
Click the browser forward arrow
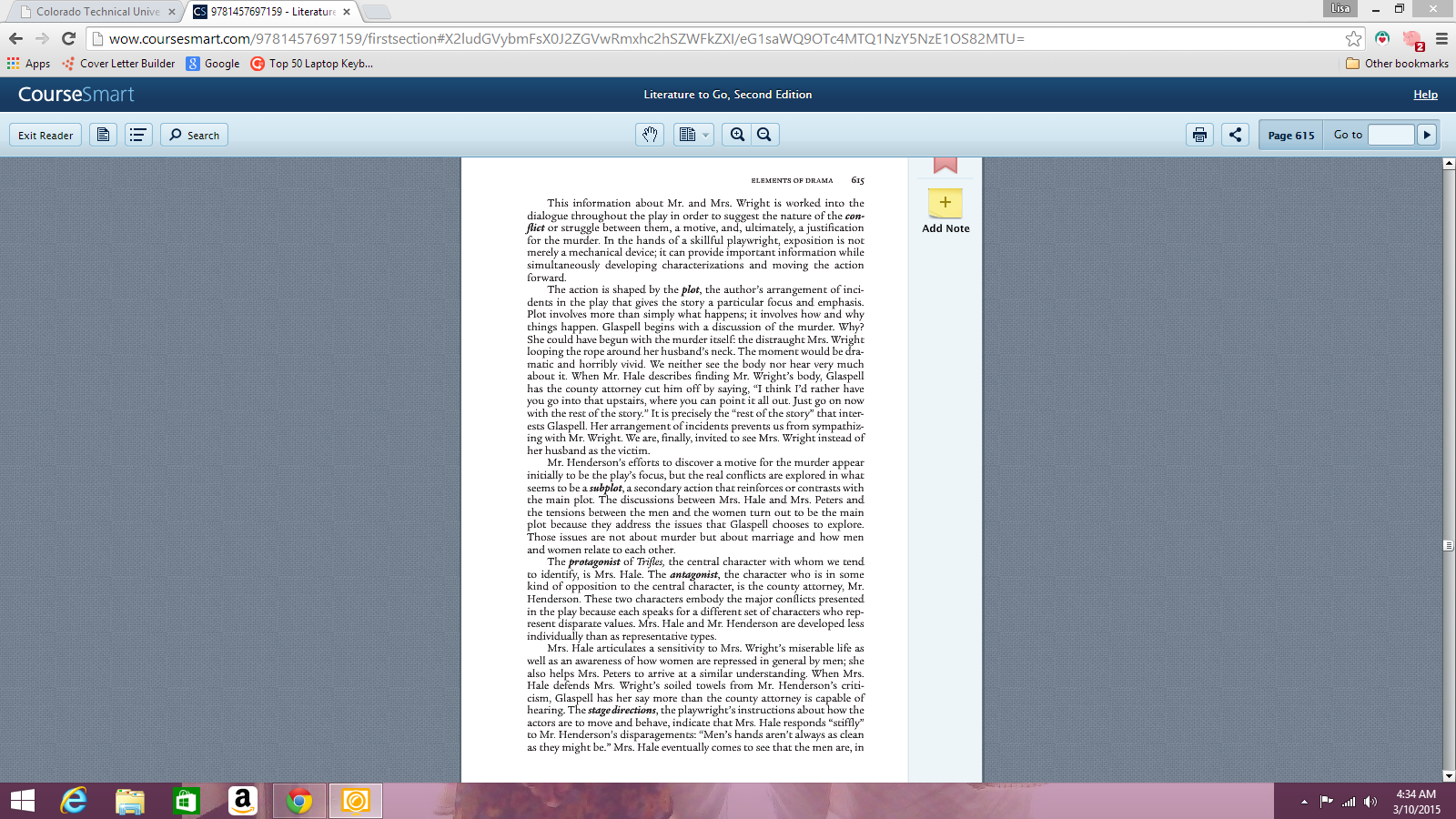(42, 38)
